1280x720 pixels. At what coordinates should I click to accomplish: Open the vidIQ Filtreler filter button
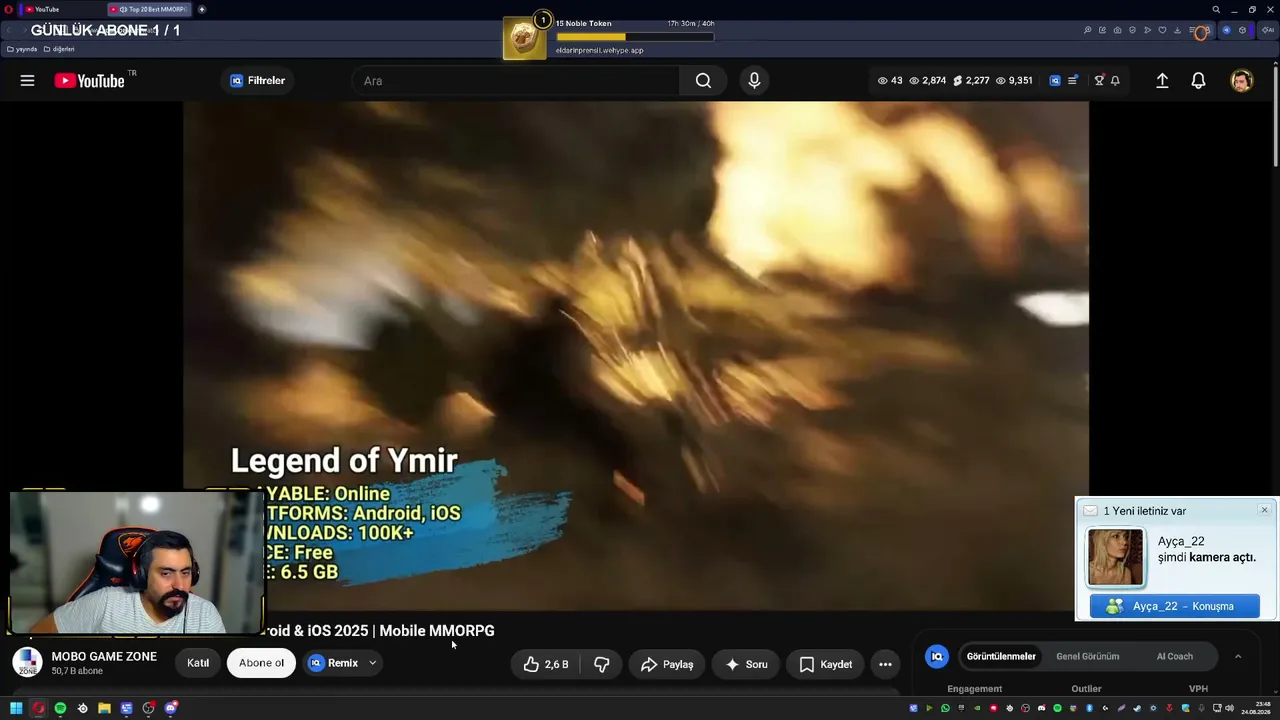pyautogui.click(x=257, y=81)
